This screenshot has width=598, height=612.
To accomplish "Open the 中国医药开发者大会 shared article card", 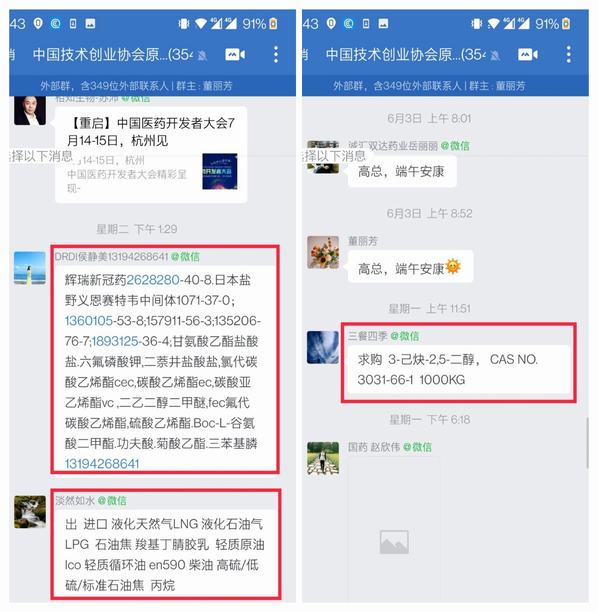I will point(151,155).
